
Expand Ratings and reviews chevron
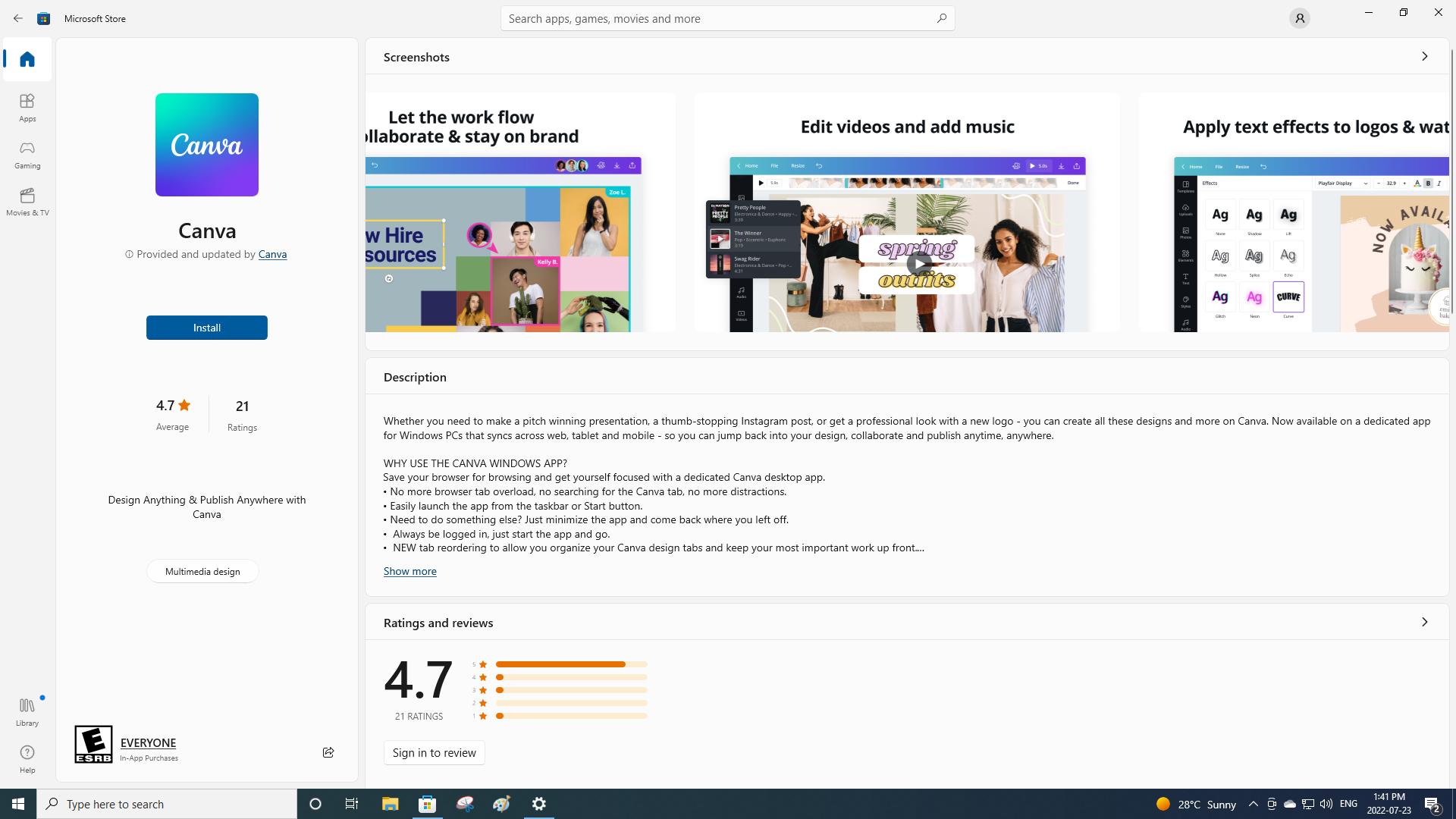[x=1424, y=623]
